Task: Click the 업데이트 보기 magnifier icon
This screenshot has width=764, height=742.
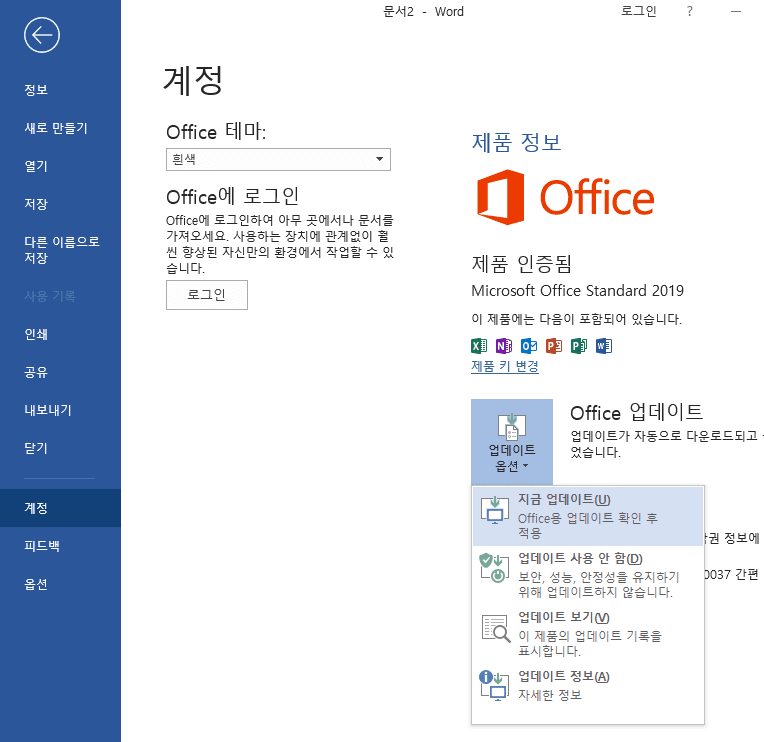Action: coord(496,629)
